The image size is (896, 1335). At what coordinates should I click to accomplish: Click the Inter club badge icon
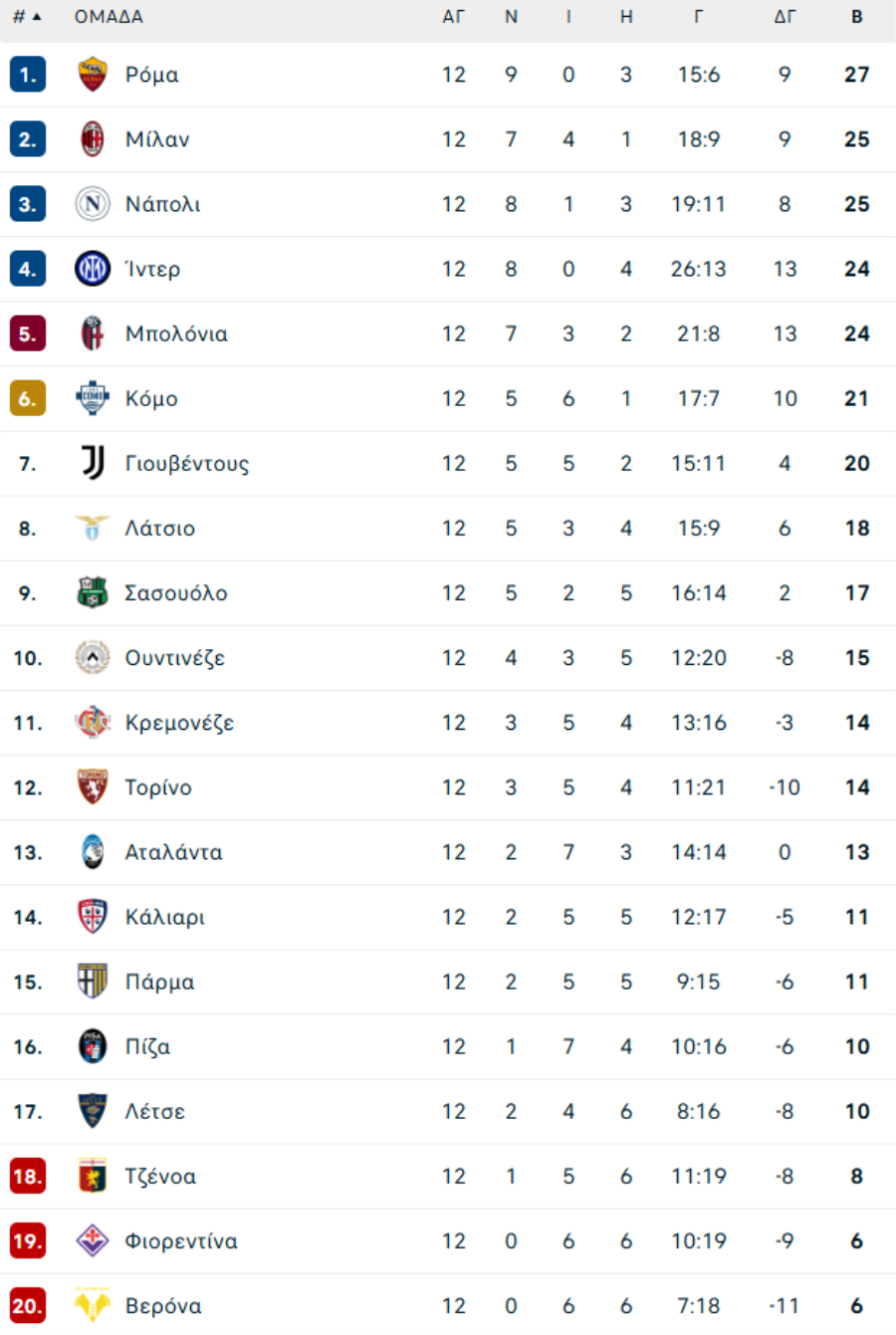click(x=93, y=269)
